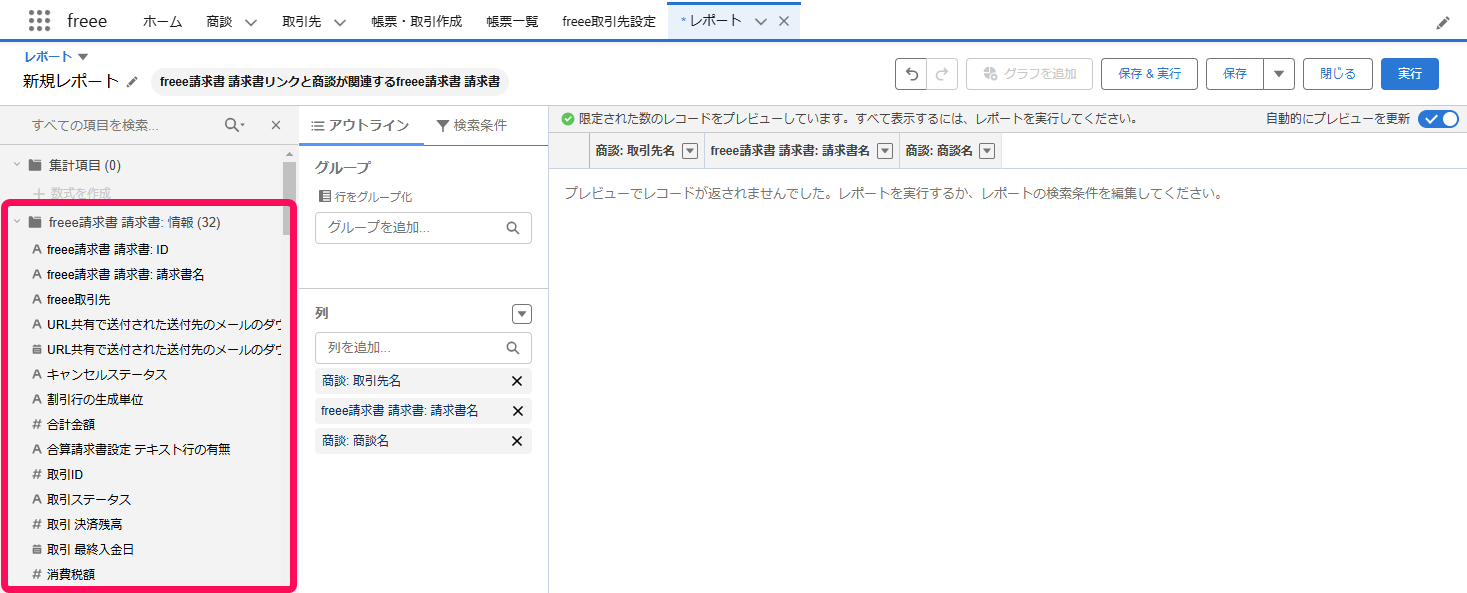Click 保存 & 実行 button
Image resolution: width=1467 pixels, height=593 pixels.
(1149, 74)
